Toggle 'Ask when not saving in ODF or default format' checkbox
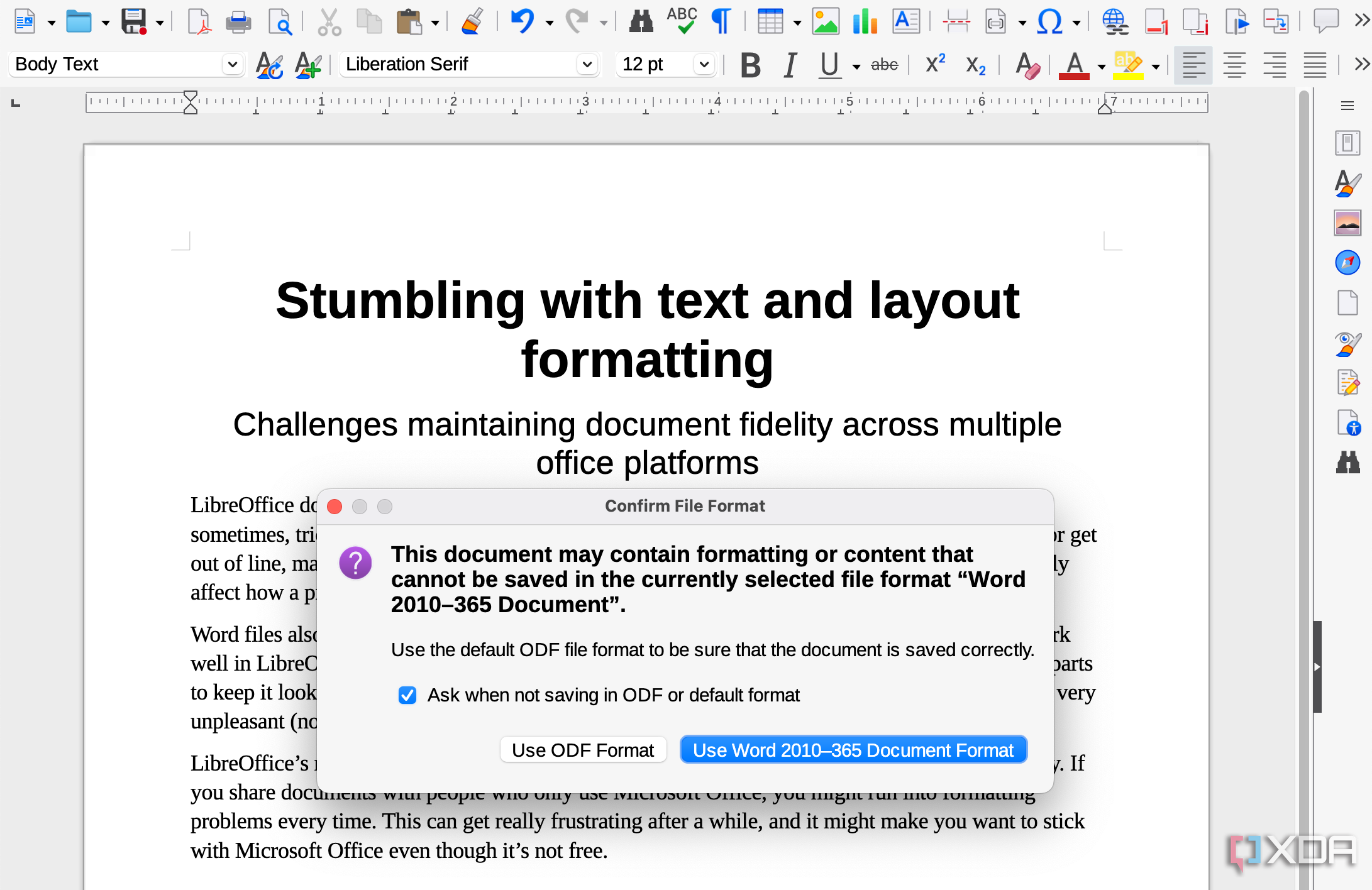1372x890 pixels. (x=408, y=695)
